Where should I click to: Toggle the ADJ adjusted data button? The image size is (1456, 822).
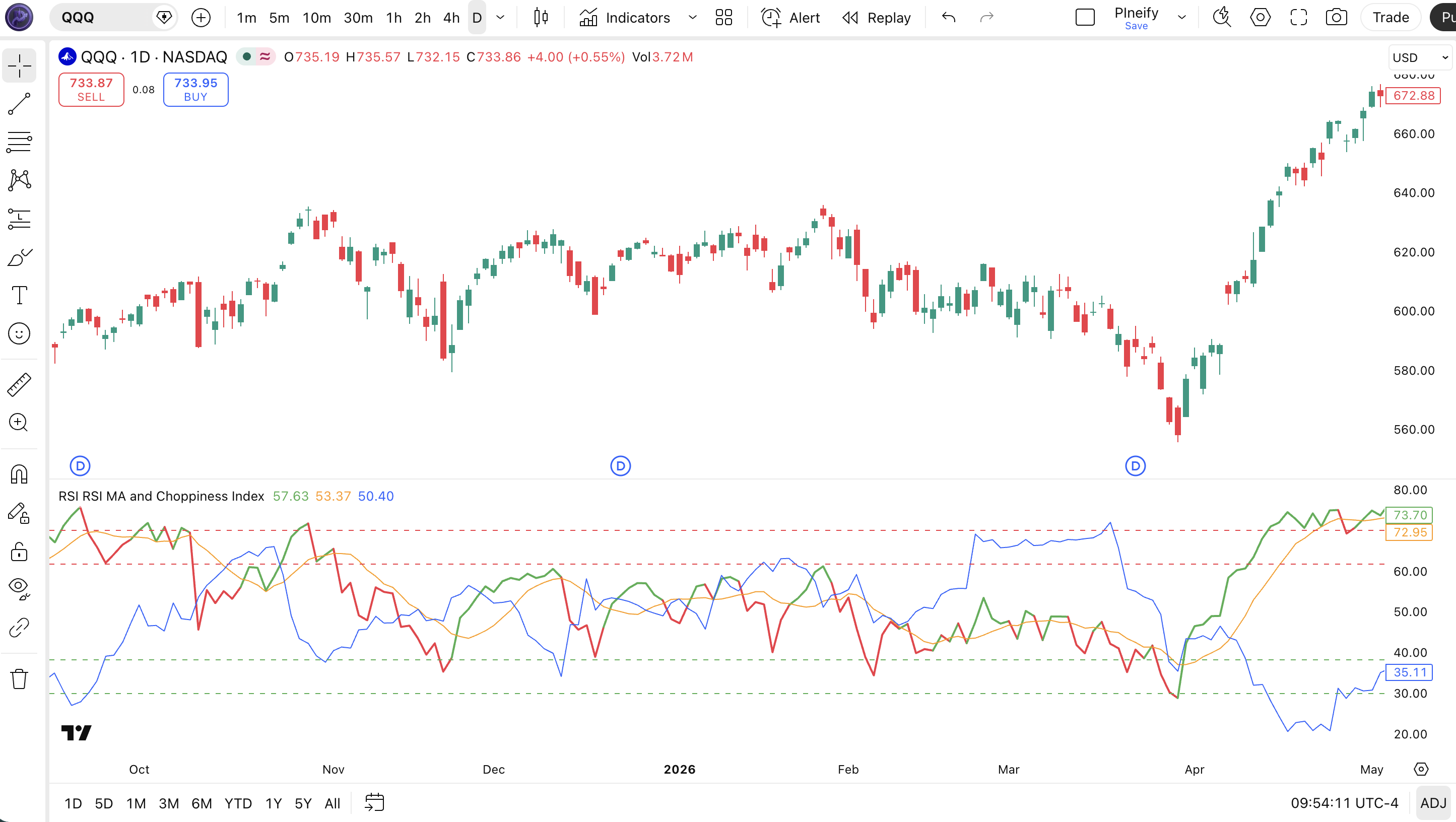click(1433, 803)
